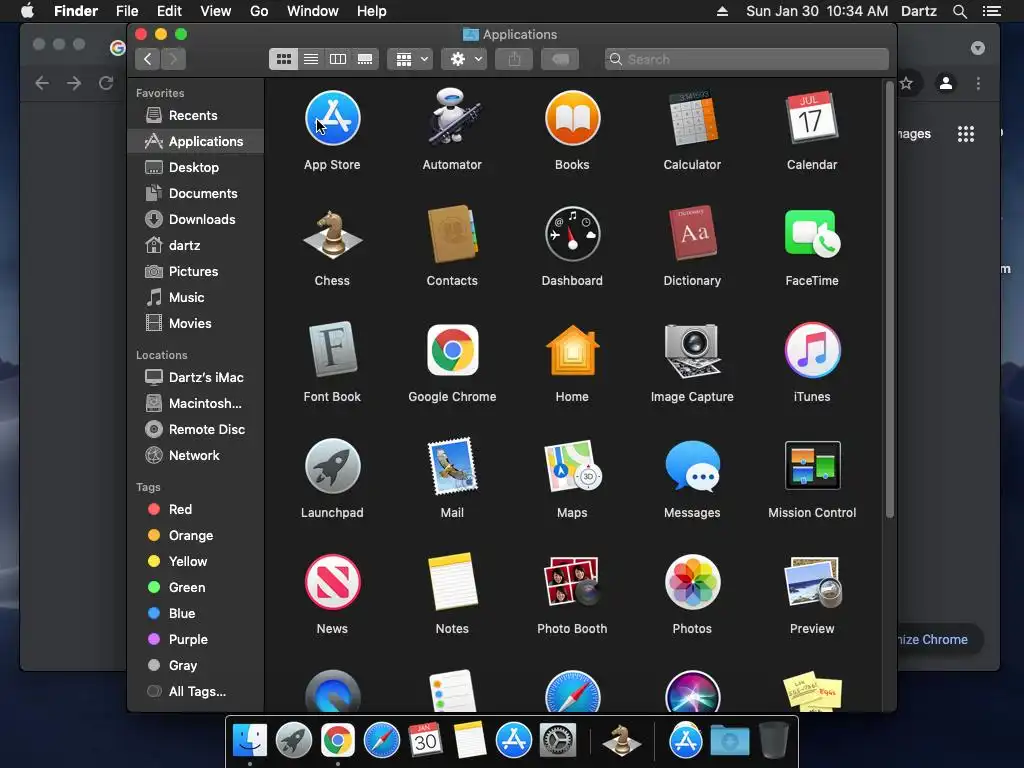Open Google Chrome in Finder window
1024x768 pixels.
pos(452,350)
